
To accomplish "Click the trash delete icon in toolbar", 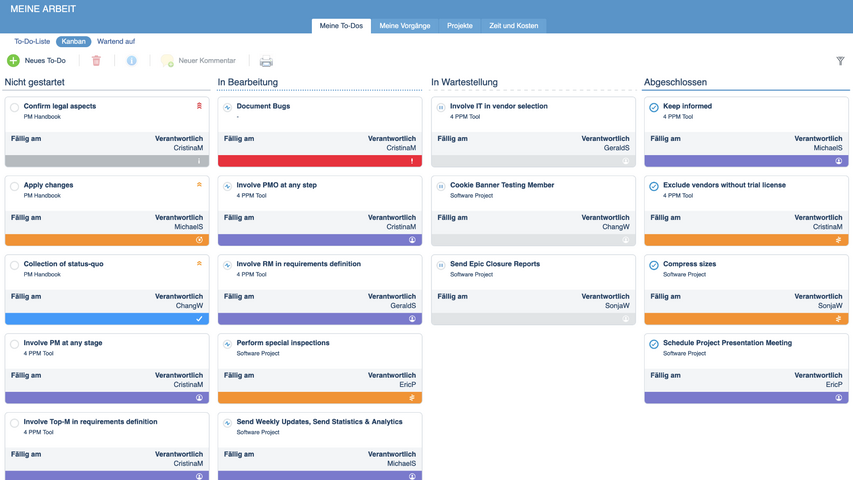I will 96,61.
